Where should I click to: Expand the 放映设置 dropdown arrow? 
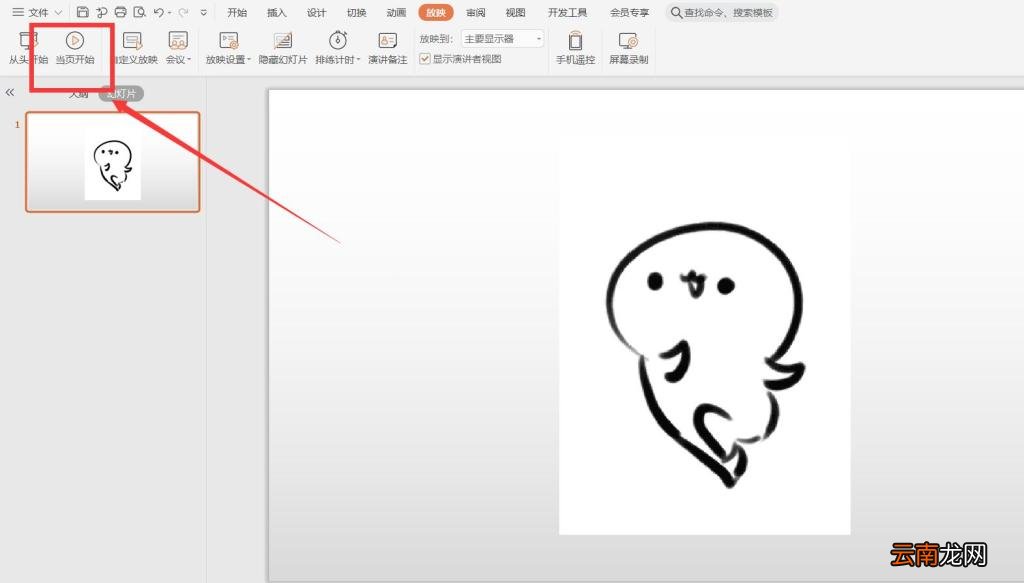pos(249,59)
